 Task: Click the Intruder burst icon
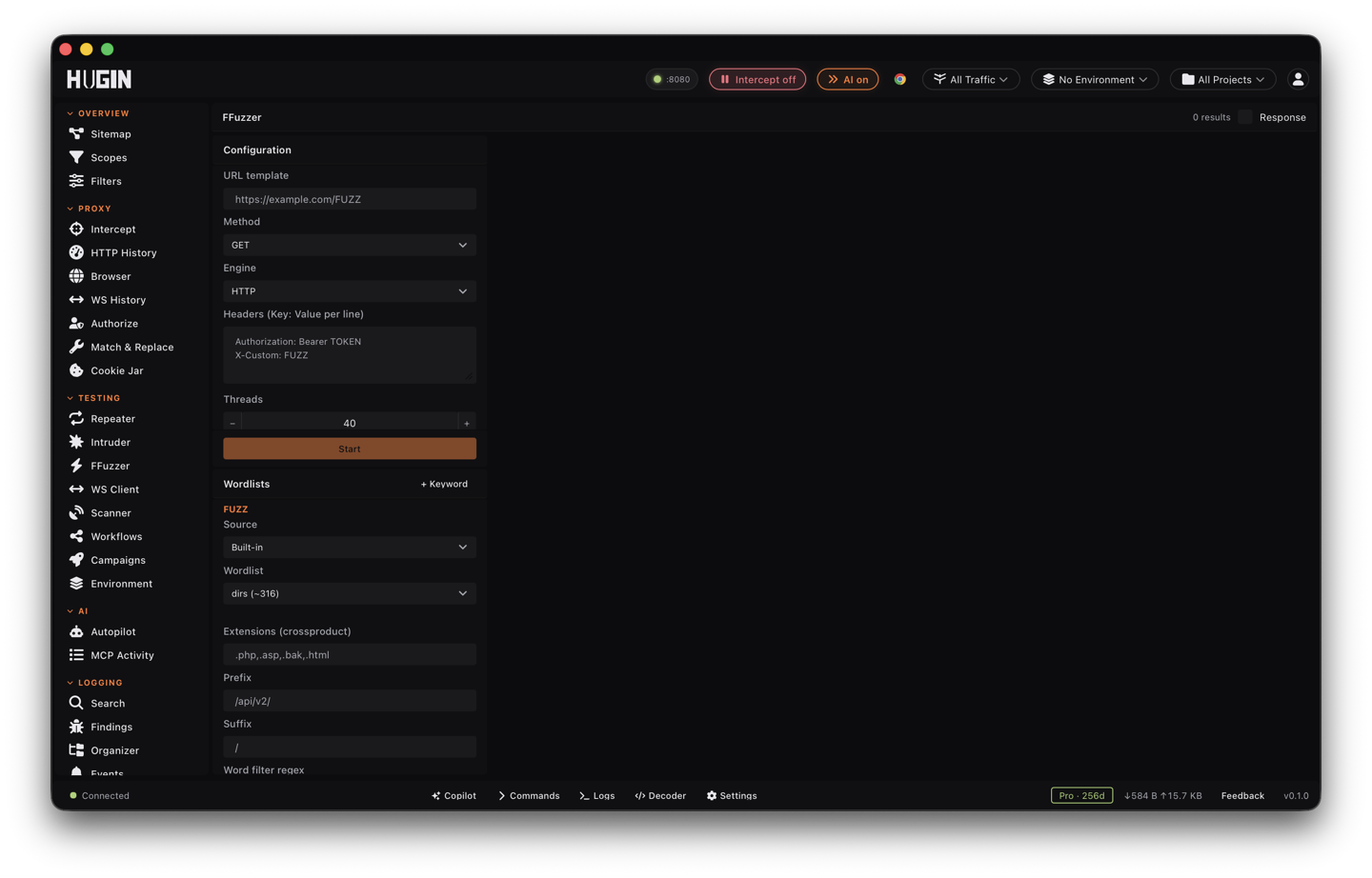pyautogui.click(x=76, y=442)
